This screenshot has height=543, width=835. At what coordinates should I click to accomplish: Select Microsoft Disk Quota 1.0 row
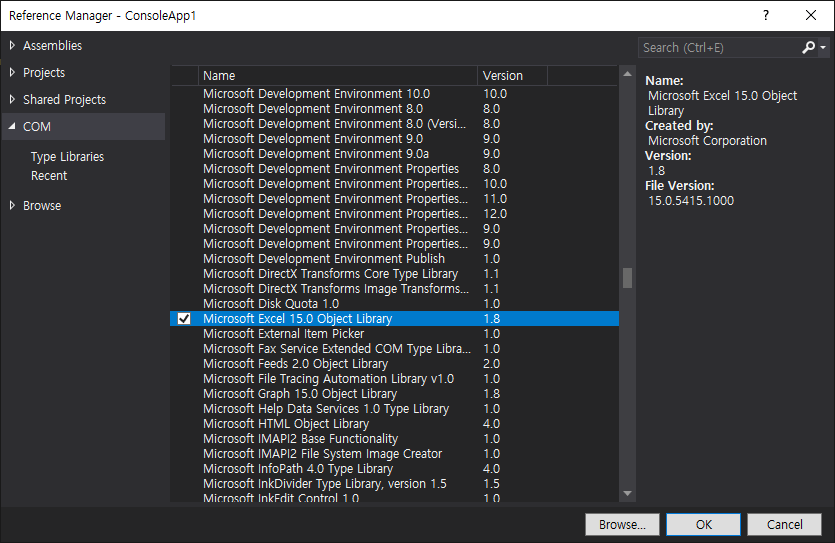(394, 303)
